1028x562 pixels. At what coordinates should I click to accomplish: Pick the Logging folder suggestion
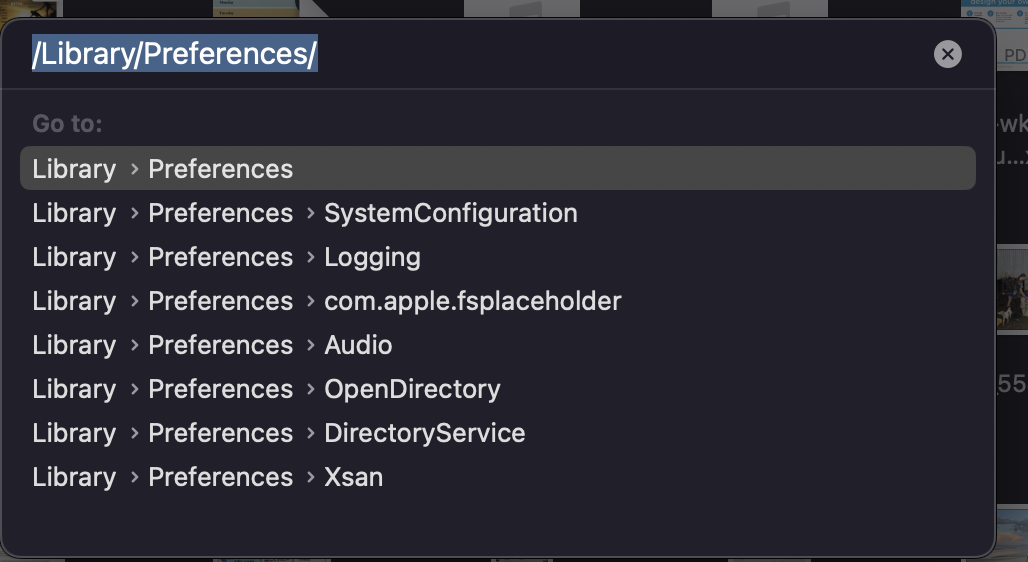pyautogui.click(x=372, y=257)
